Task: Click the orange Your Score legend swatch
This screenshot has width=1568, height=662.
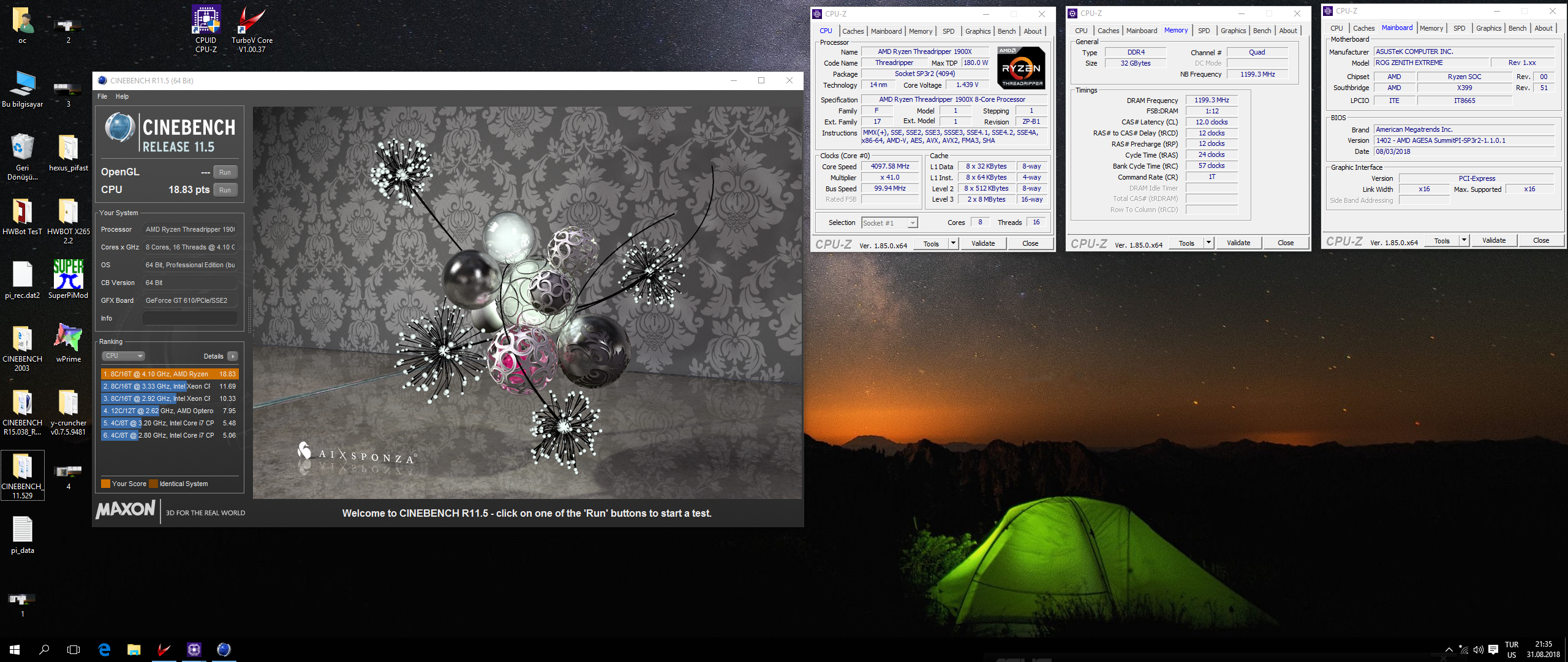Action: [x=105, y=484]
